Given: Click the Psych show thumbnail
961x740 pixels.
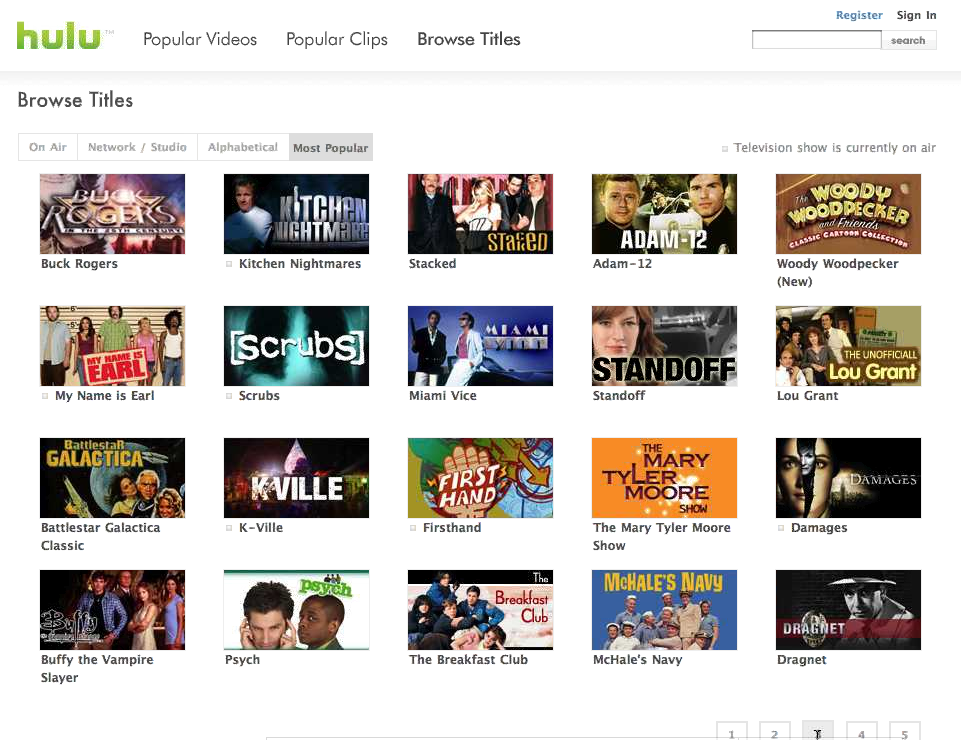Looking at the screenshot, I should [296, 610].
